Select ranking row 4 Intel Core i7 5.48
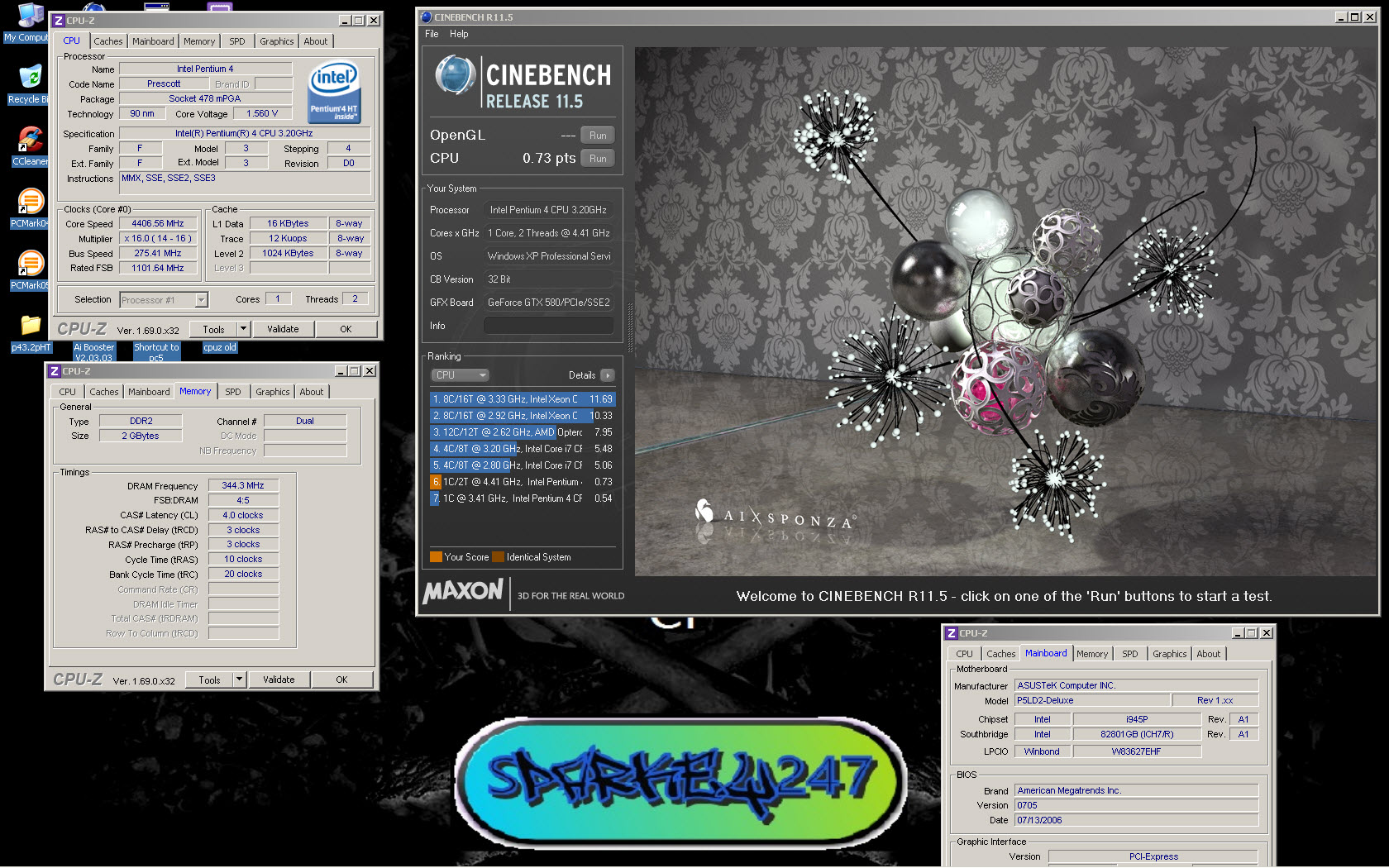The image size is (1389, 868). point(523,449)
